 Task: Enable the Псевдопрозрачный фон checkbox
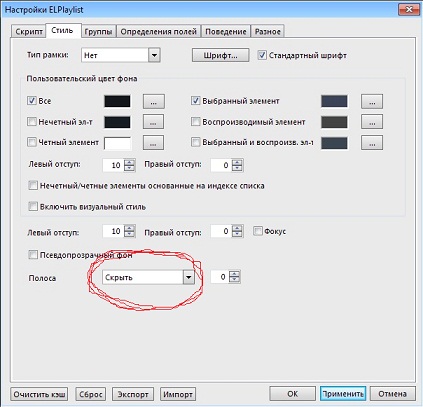(x=33, y=255)
